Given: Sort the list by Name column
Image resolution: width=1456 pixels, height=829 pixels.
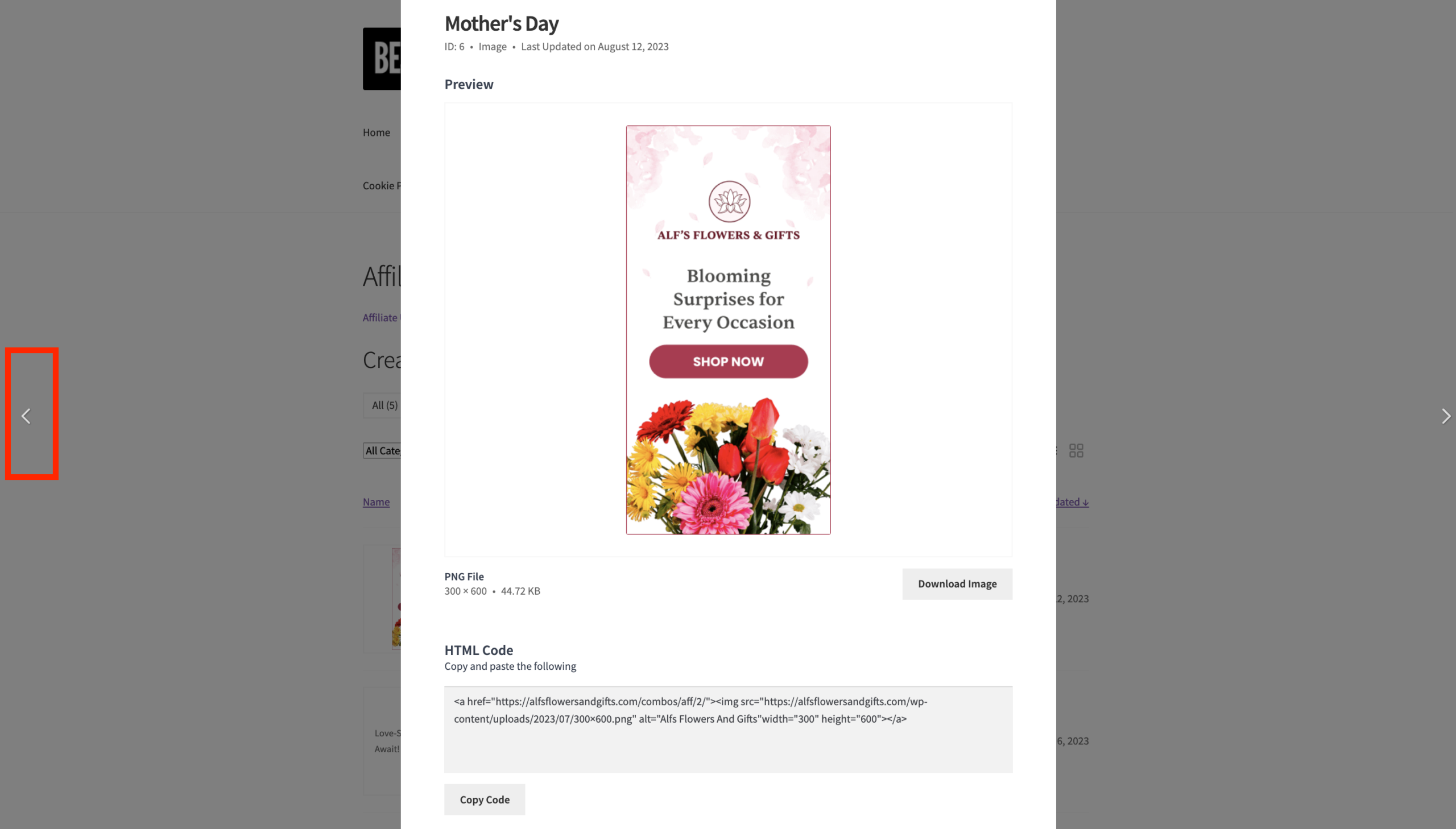Looking at the screenshot, I should 377,502.
